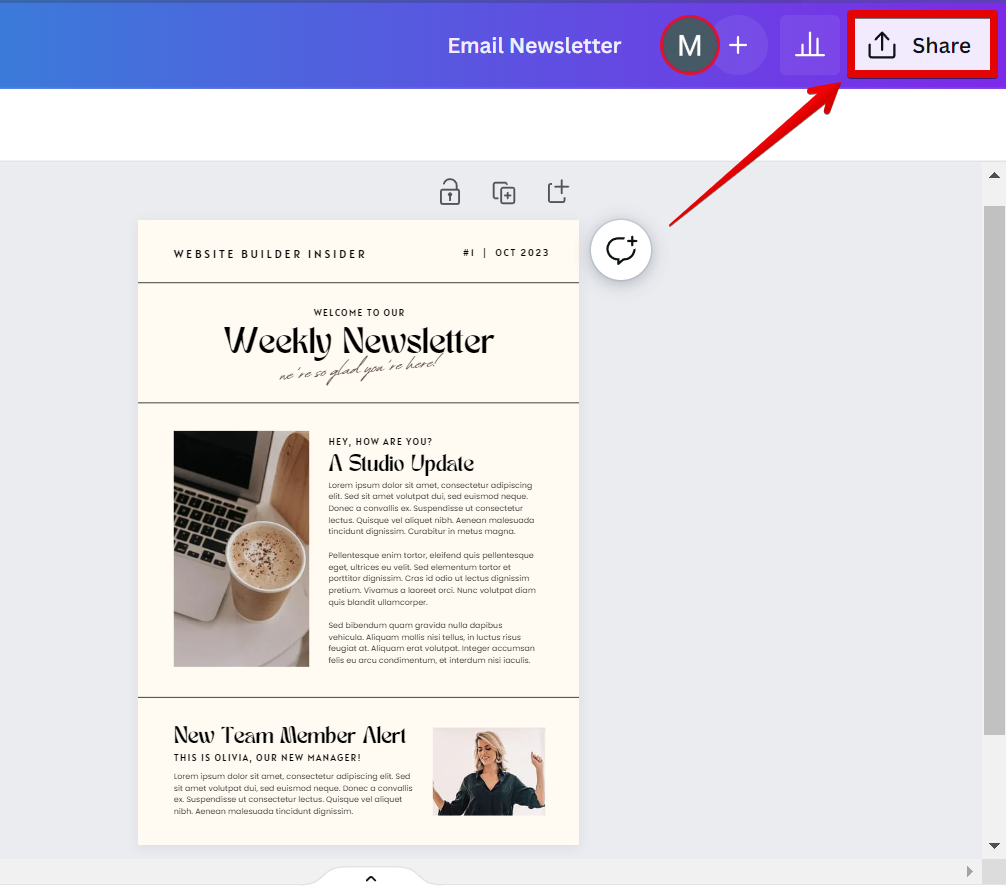This screenshot has height=896, width=1006.
Task: Unlock the newsletter page with the lock icon
Action: pyautogui.click(x=450, y=192)
